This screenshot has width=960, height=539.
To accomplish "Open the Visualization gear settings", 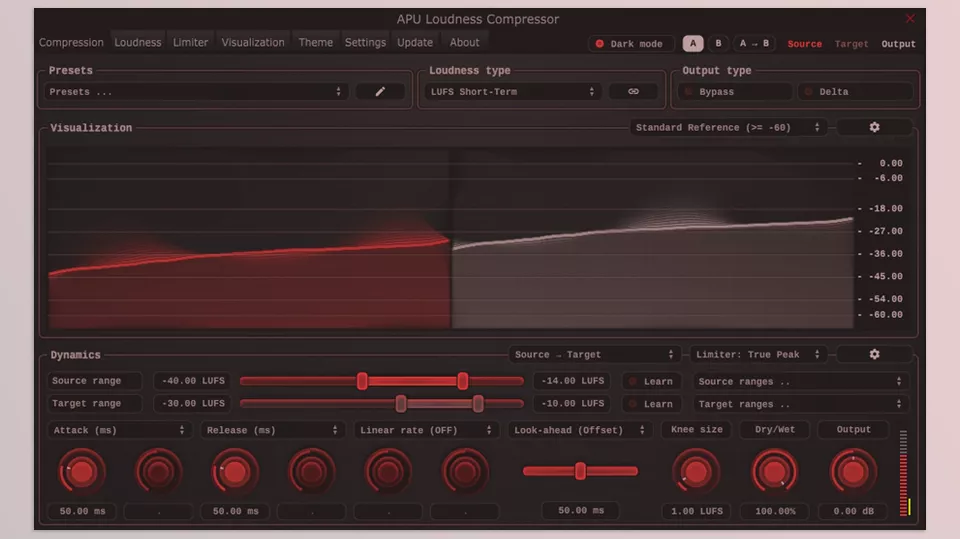I will point(874,127).
